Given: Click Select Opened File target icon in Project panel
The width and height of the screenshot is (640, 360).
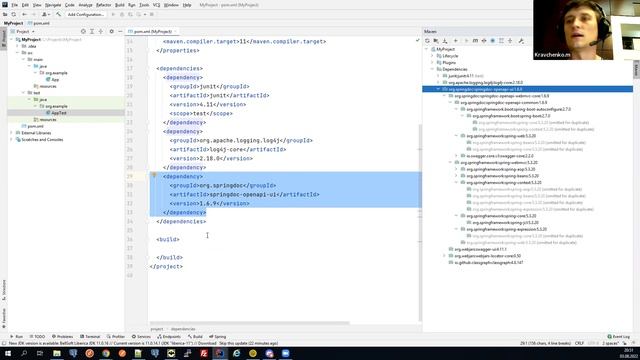Looking at the screenshot, I should click(x=83, y=31).
